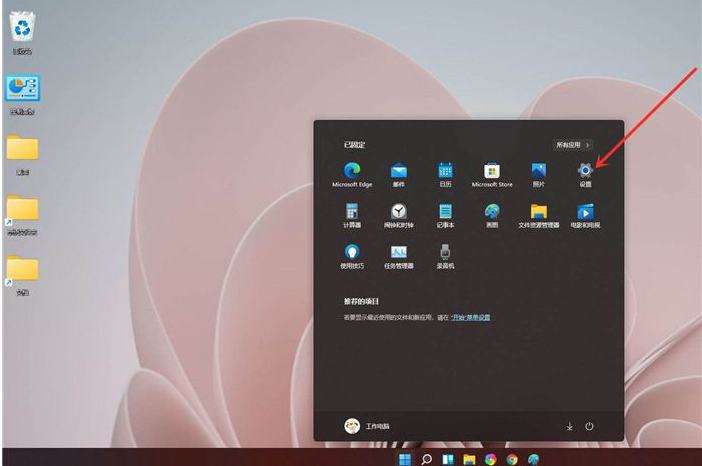Expand All apps (所有应用) list

coord(574,145)
